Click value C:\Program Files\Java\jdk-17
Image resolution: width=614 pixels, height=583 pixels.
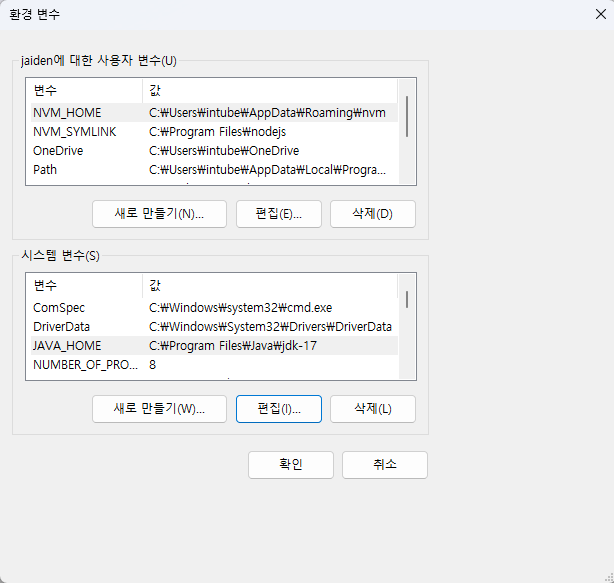[x=233, y=346]
